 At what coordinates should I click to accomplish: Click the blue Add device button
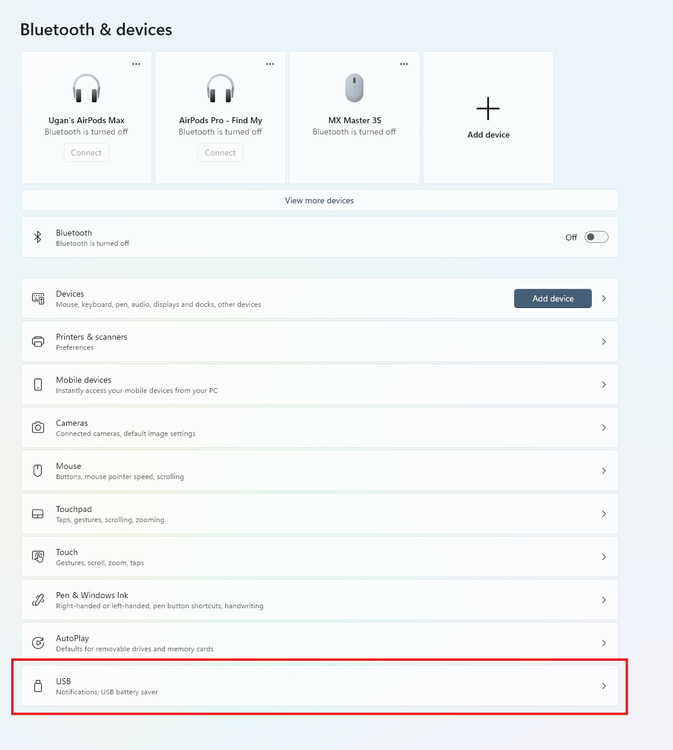coord(552,298)
